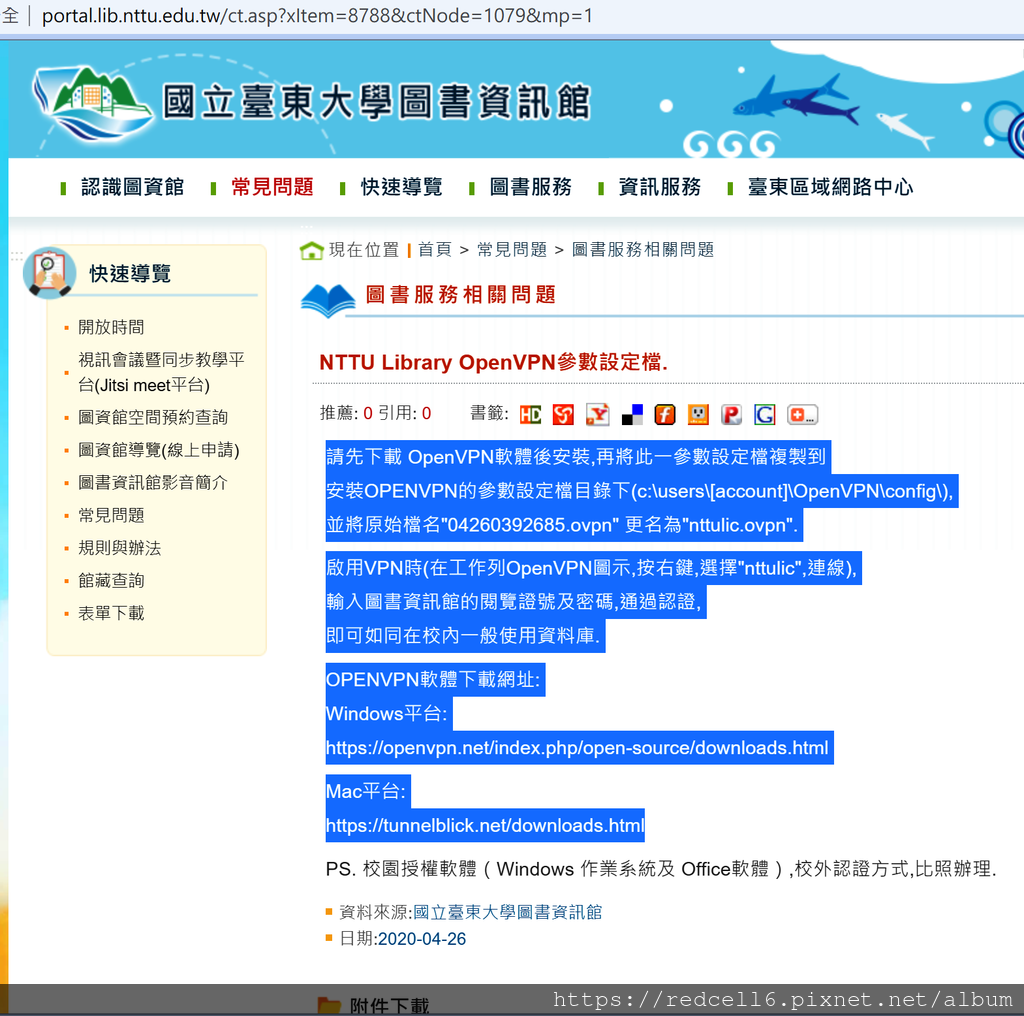
Task: Click the 附件下載 heading
Action: 389,1006
